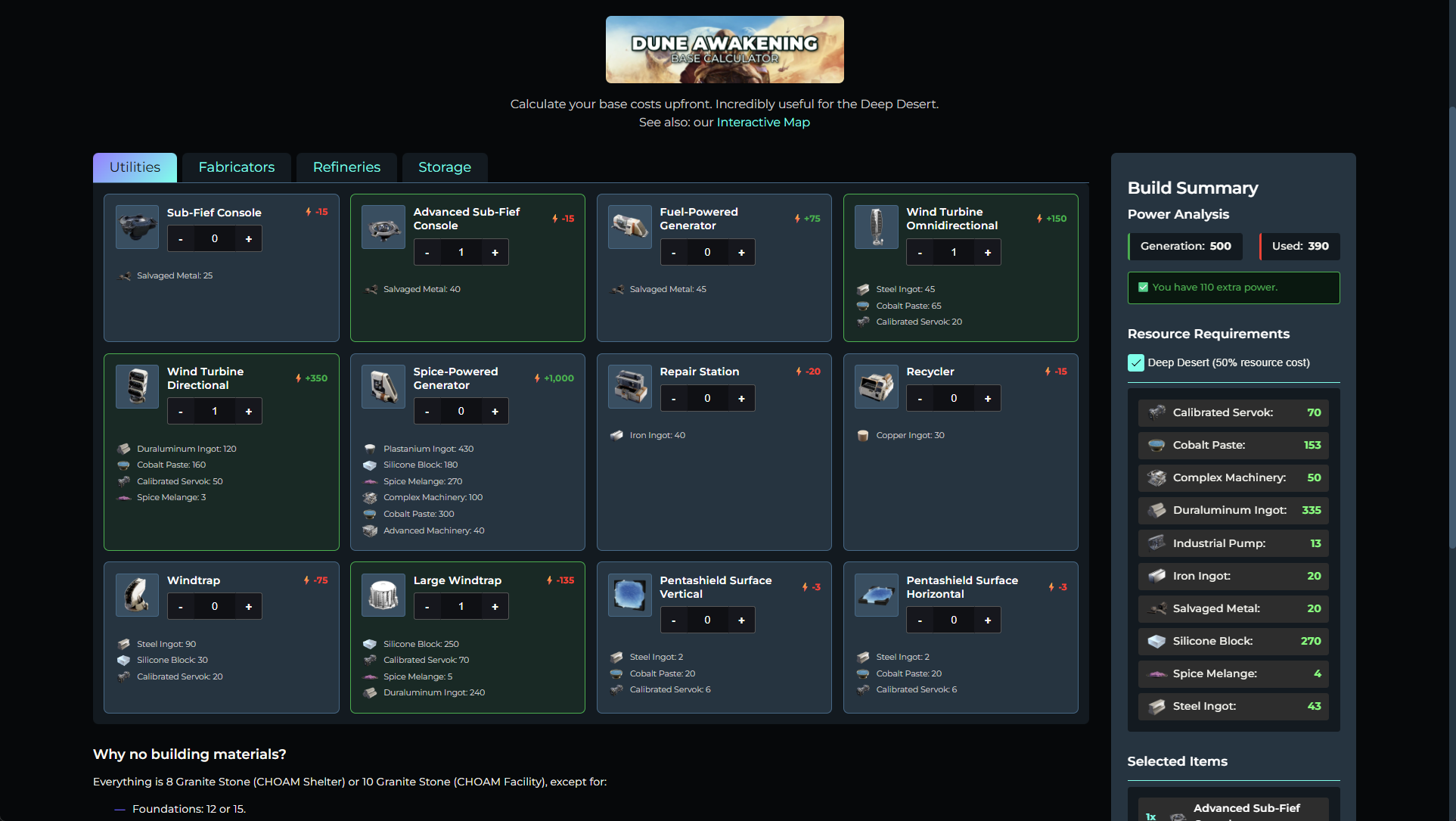Decrease Large Windtrap quantity with minus
The image size is (1456, 821).
(x=427, y=607)
